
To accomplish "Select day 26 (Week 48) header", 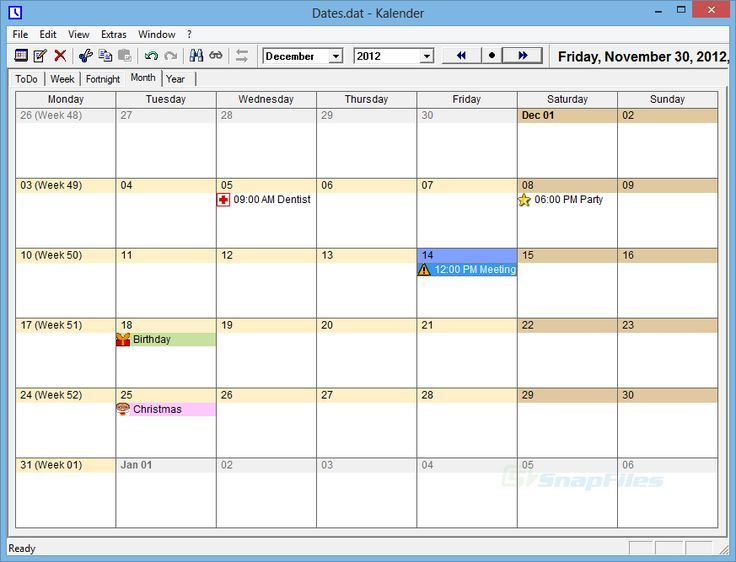I will point(66,115).
